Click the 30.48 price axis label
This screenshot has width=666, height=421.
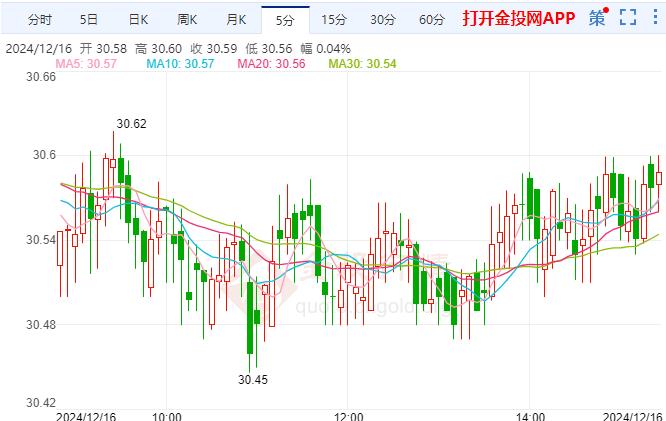[x=41, y=325]
